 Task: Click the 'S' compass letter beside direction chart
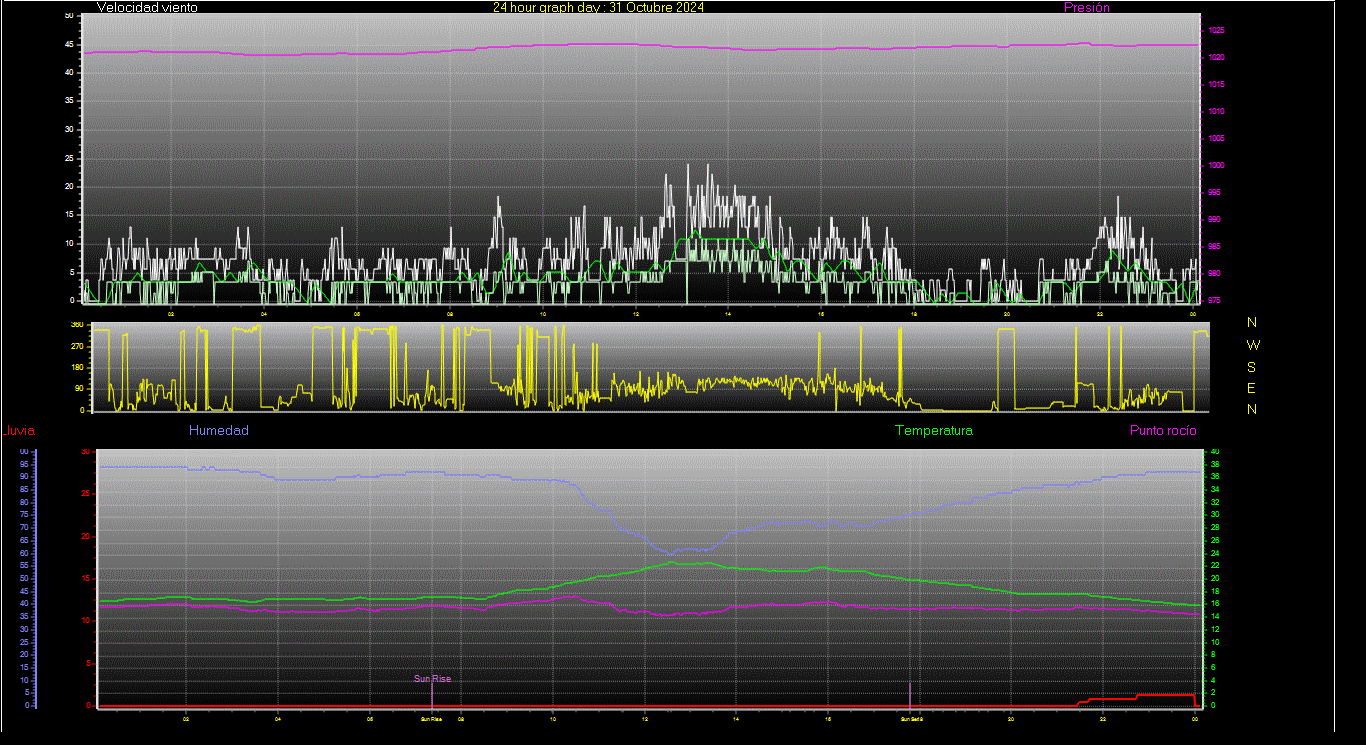[1253, 367]
